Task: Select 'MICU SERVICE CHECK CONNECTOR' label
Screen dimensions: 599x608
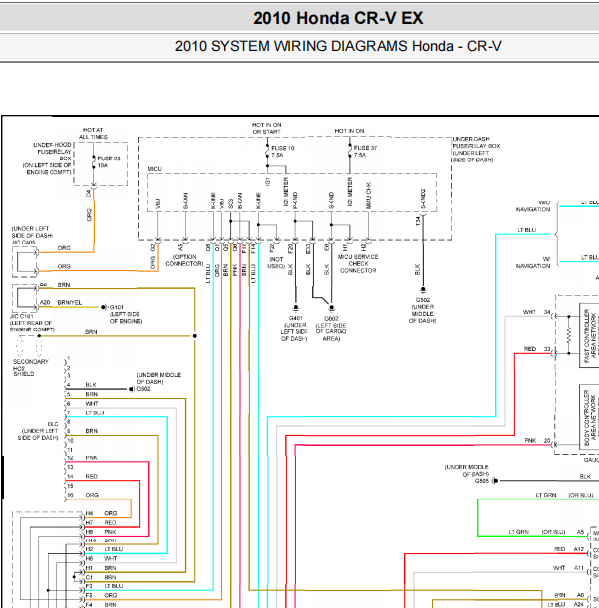Action: point(358,263)
